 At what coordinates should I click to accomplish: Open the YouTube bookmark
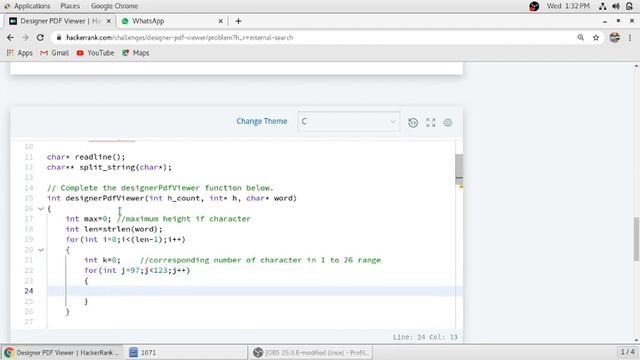pyautogui.click(x=96, y=53)
